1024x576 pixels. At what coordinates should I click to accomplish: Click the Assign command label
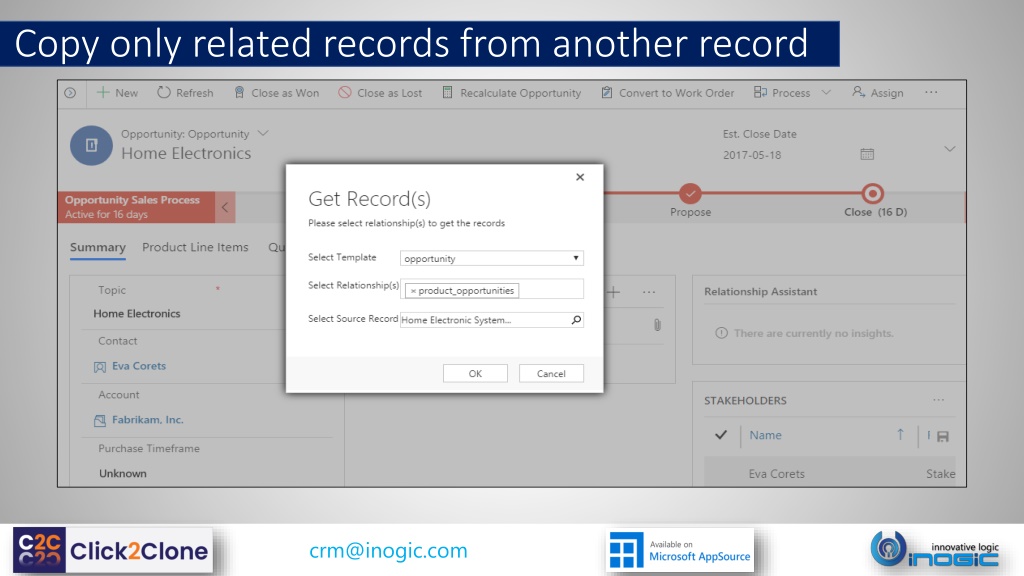tap(887, 93)
